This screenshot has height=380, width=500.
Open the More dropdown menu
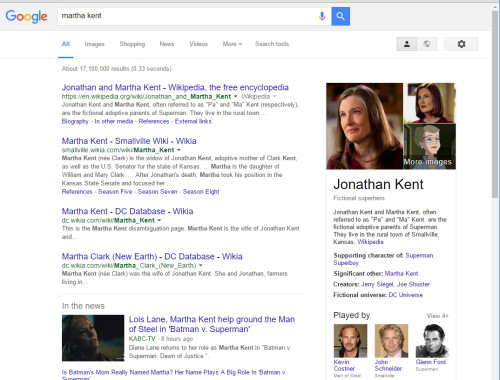click(232, 44)
